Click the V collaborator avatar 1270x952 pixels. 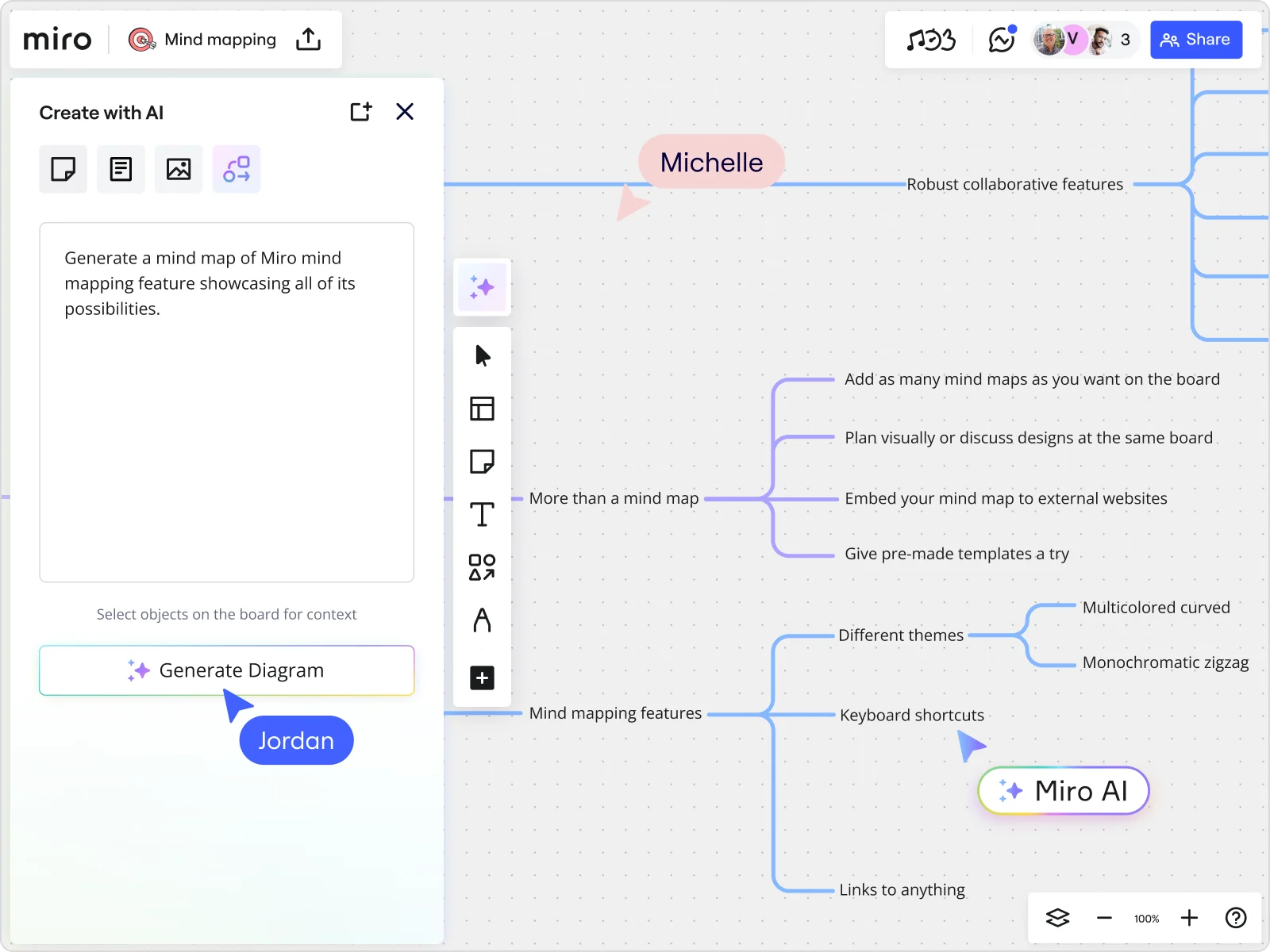[x=1072, y=39]
